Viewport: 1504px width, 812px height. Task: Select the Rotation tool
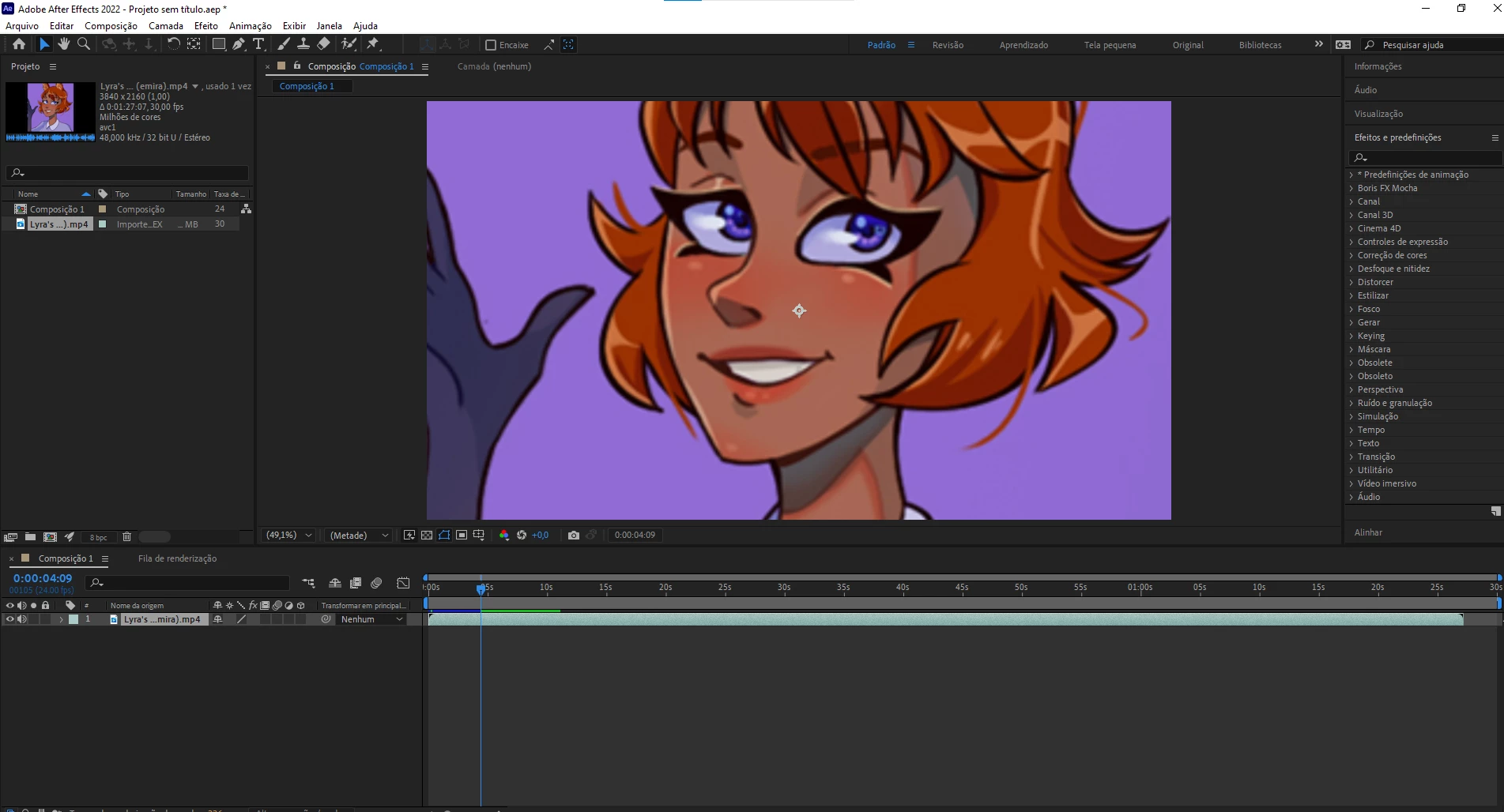pyautogui.click(x=173, y=44)
